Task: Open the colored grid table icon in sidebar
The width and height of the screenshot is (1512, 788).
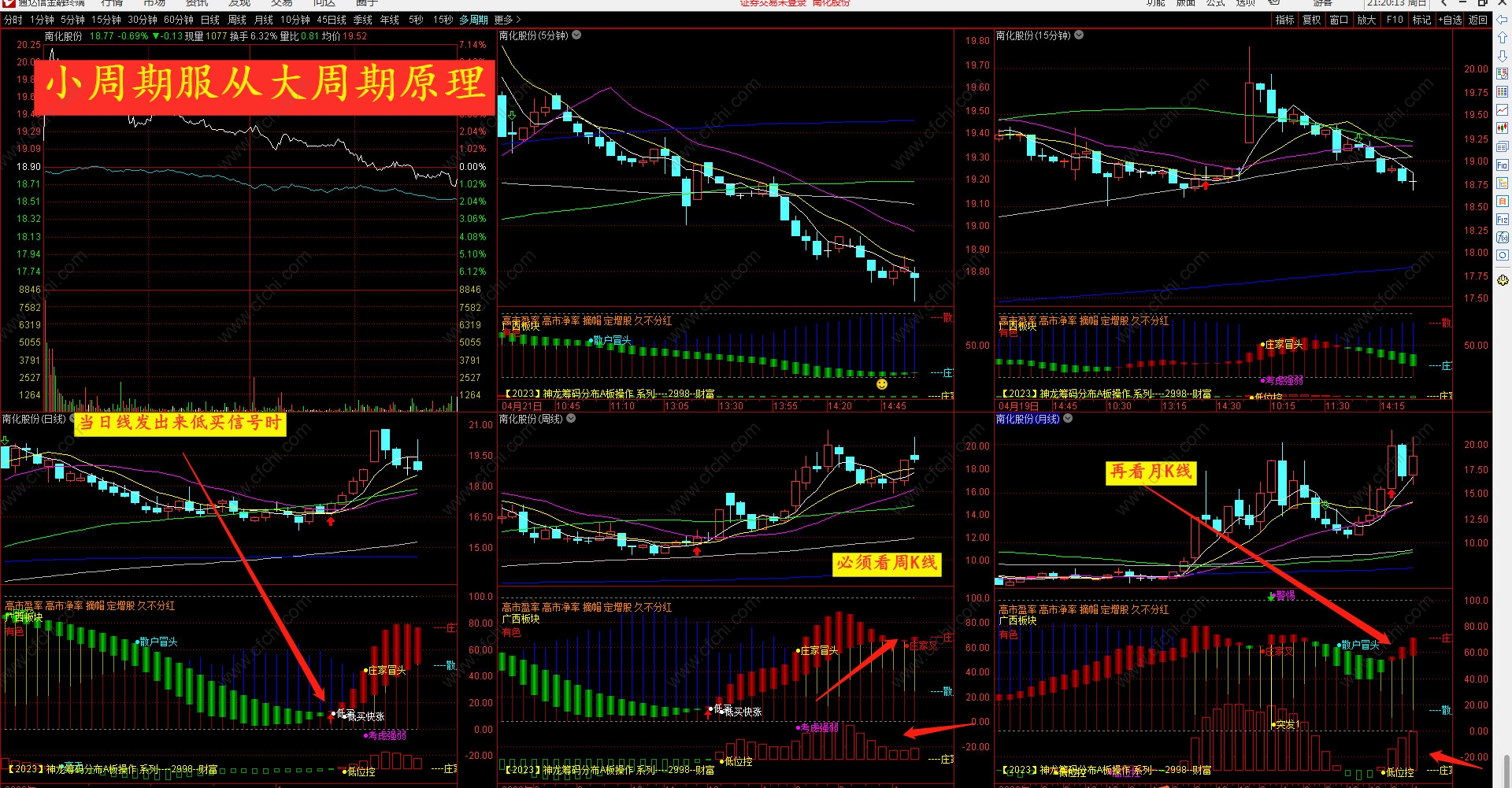Action: pyautogui.click(x=1502, y=92)
